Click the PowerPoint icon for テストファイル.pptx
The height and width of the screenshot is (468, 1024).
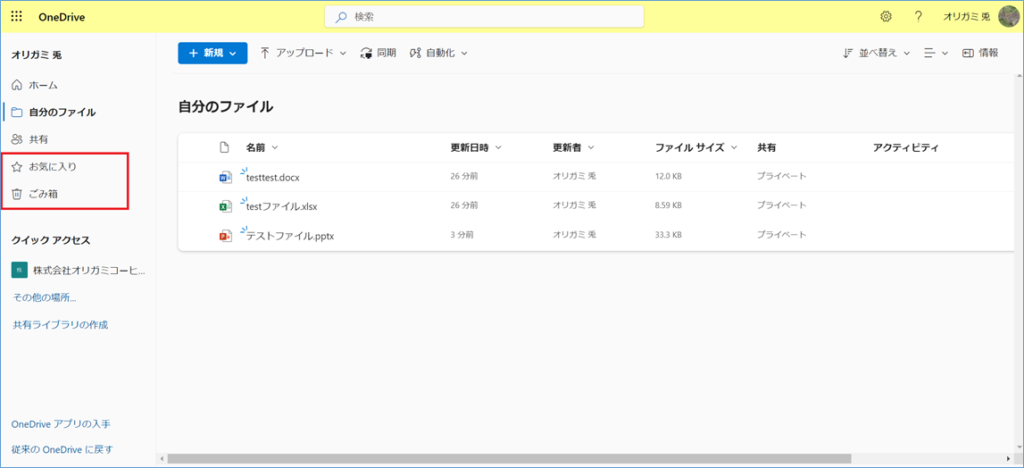(x=225, y=236)
